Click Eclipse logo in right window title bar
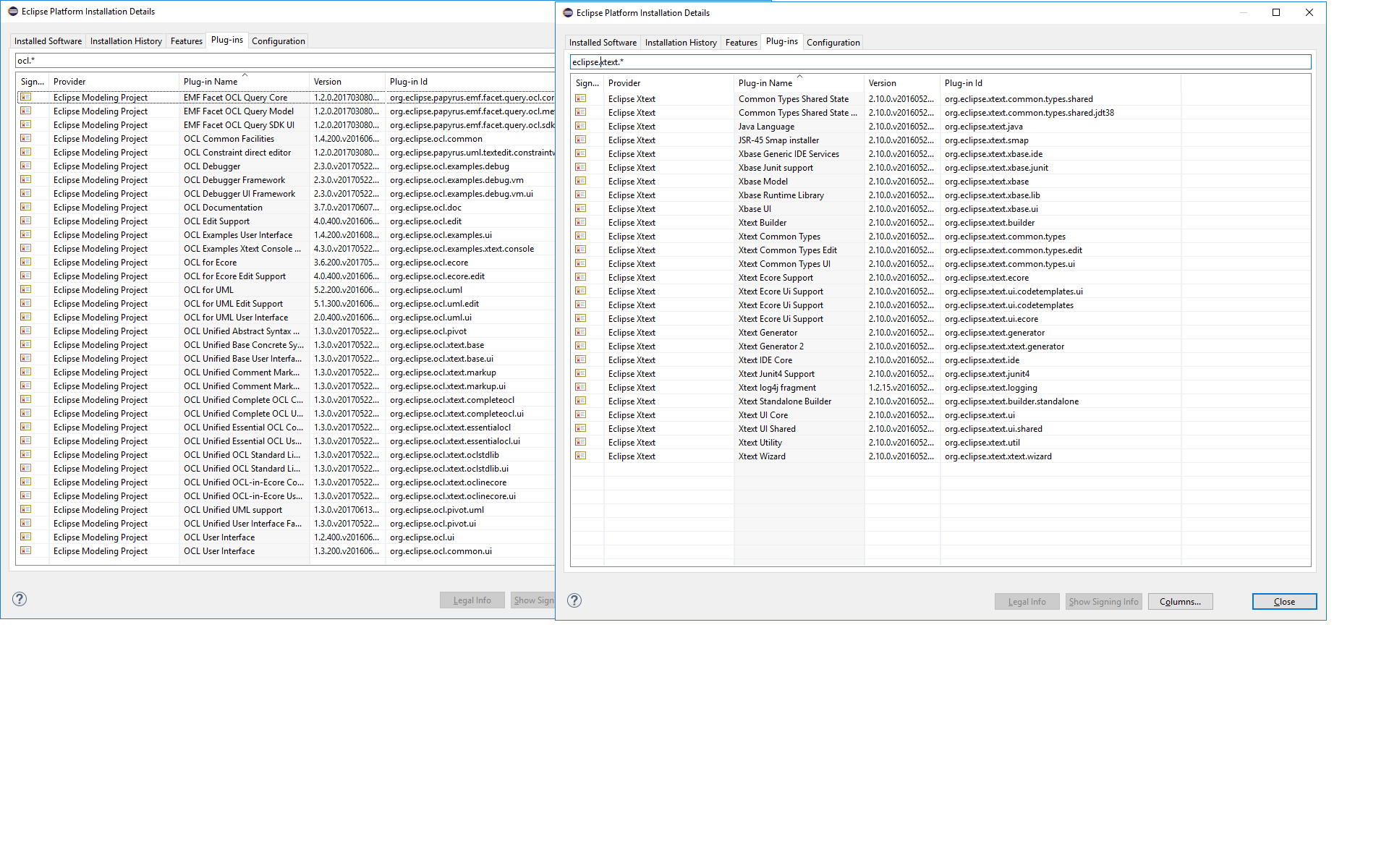 pos(568,12)
